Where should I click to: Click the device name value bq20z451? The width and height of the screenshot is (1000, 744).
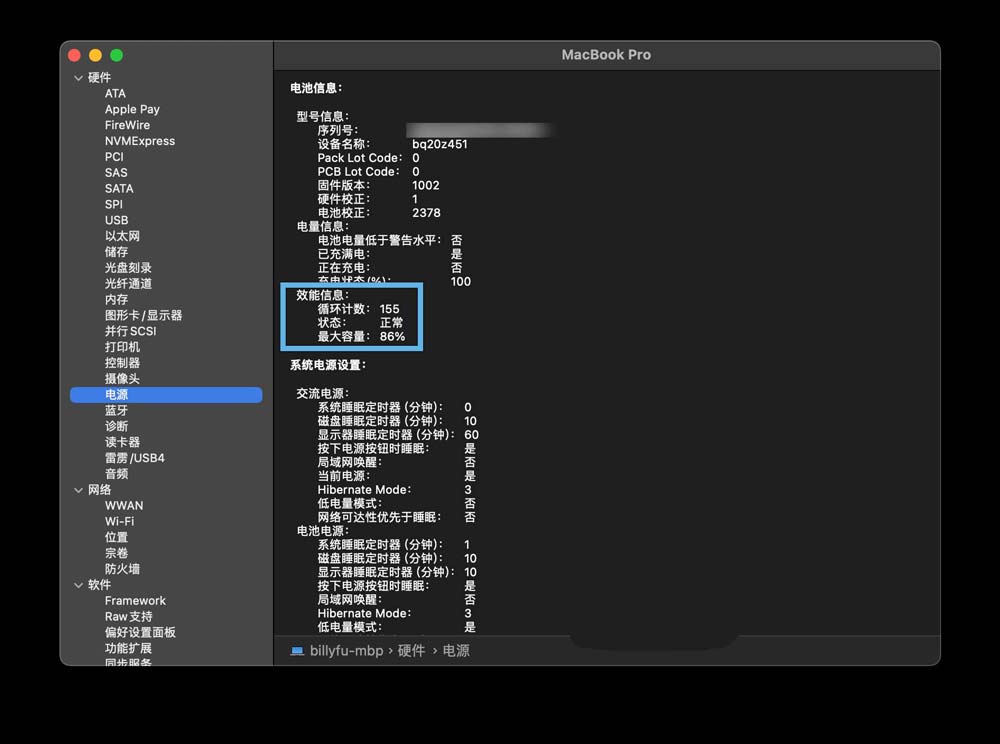[440, 144]
